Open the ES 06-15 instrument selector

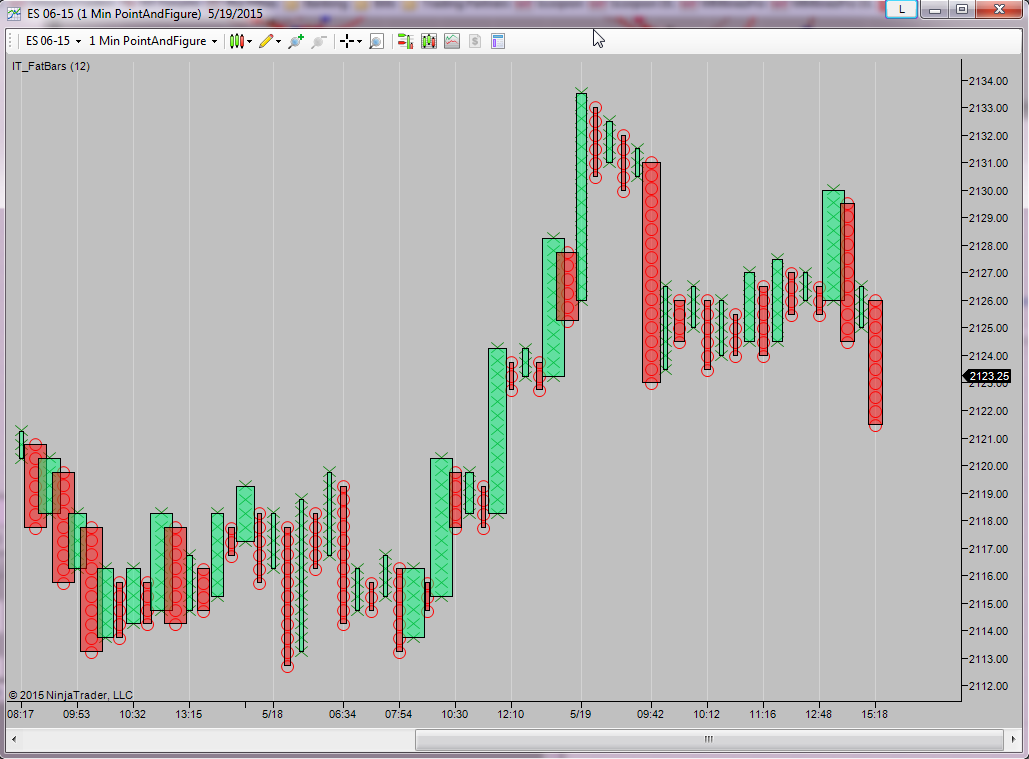53,41
